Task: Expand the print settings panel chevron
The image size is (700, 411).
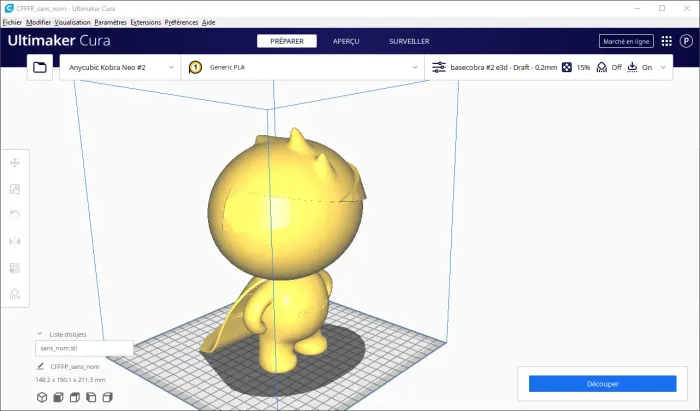Action: click(x=663, y=67)
